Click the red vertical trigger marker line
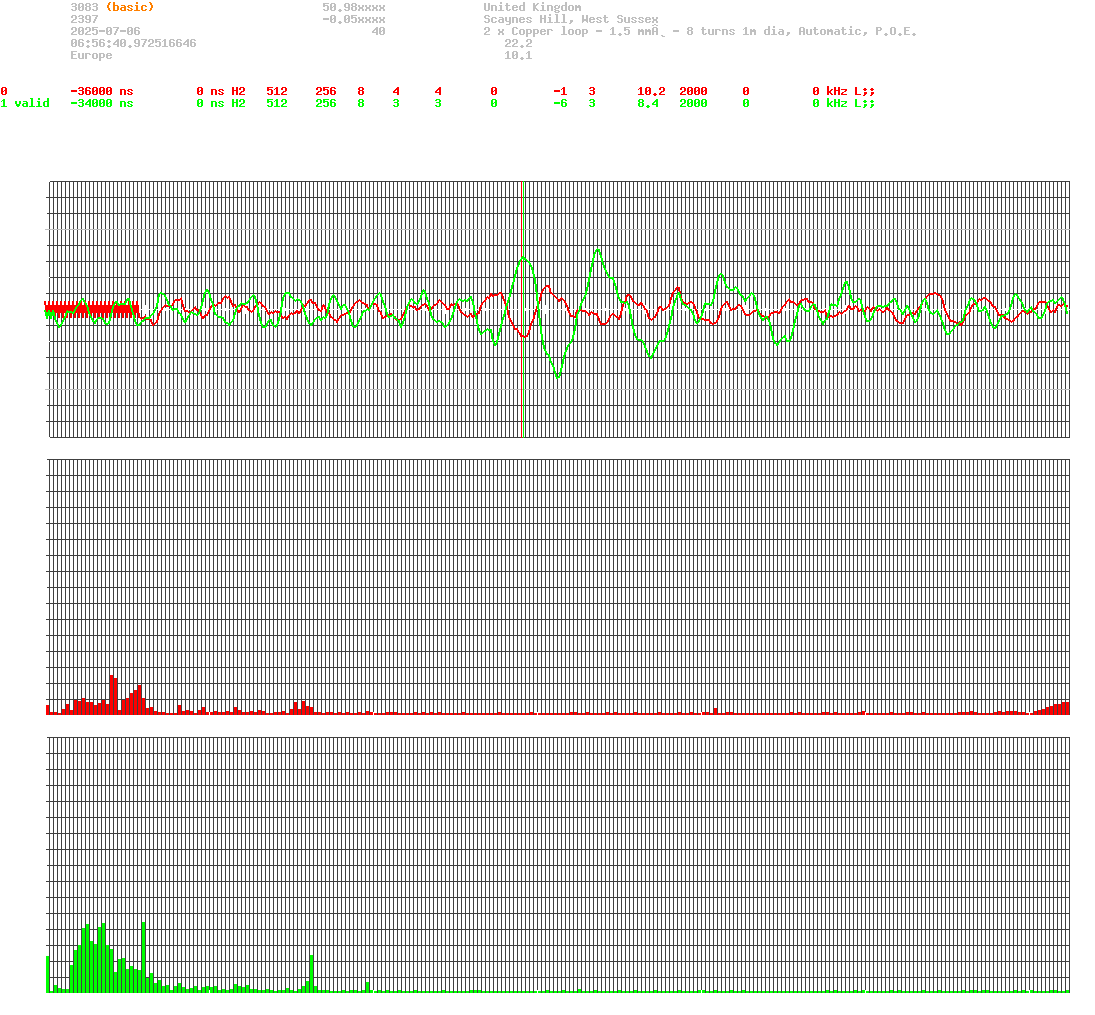Screen dimensions: 1095x1015 (x=522, y=309)
